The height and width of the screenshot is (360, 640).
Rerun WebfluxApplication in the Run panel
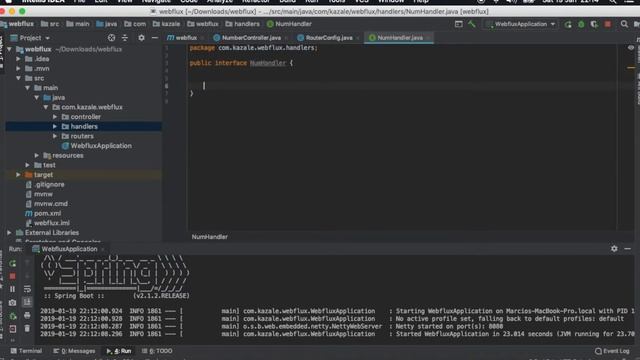click(13, 264)
